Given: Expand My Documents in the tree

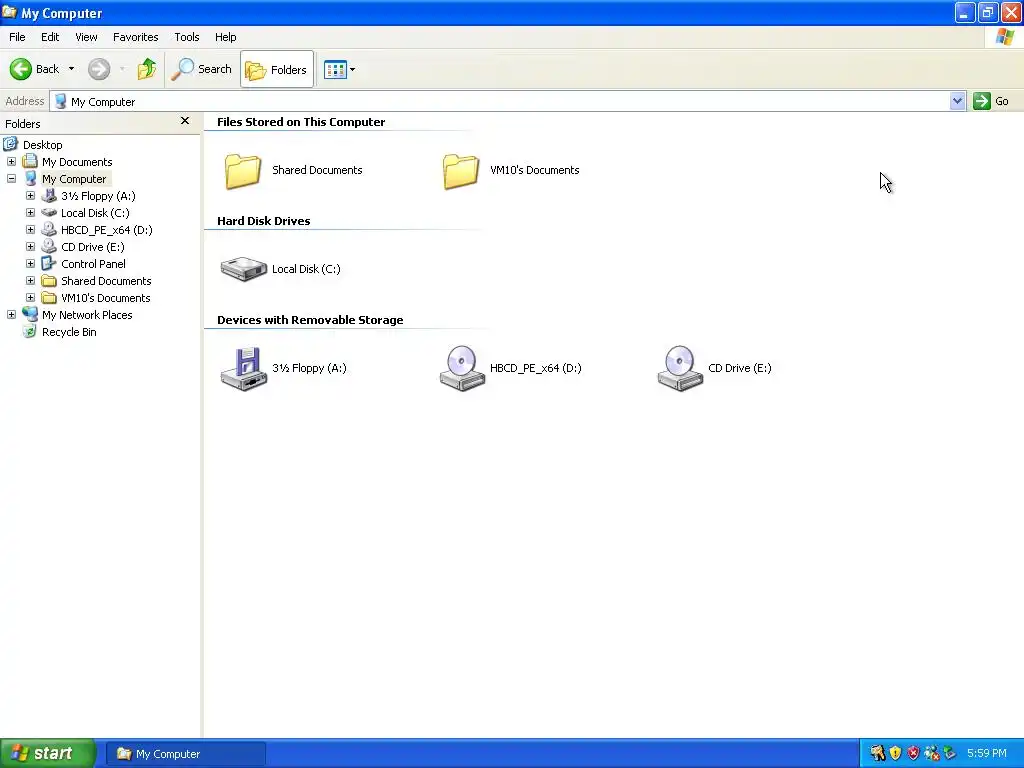Looking at the screenshot, I should (x=11, y=161).
